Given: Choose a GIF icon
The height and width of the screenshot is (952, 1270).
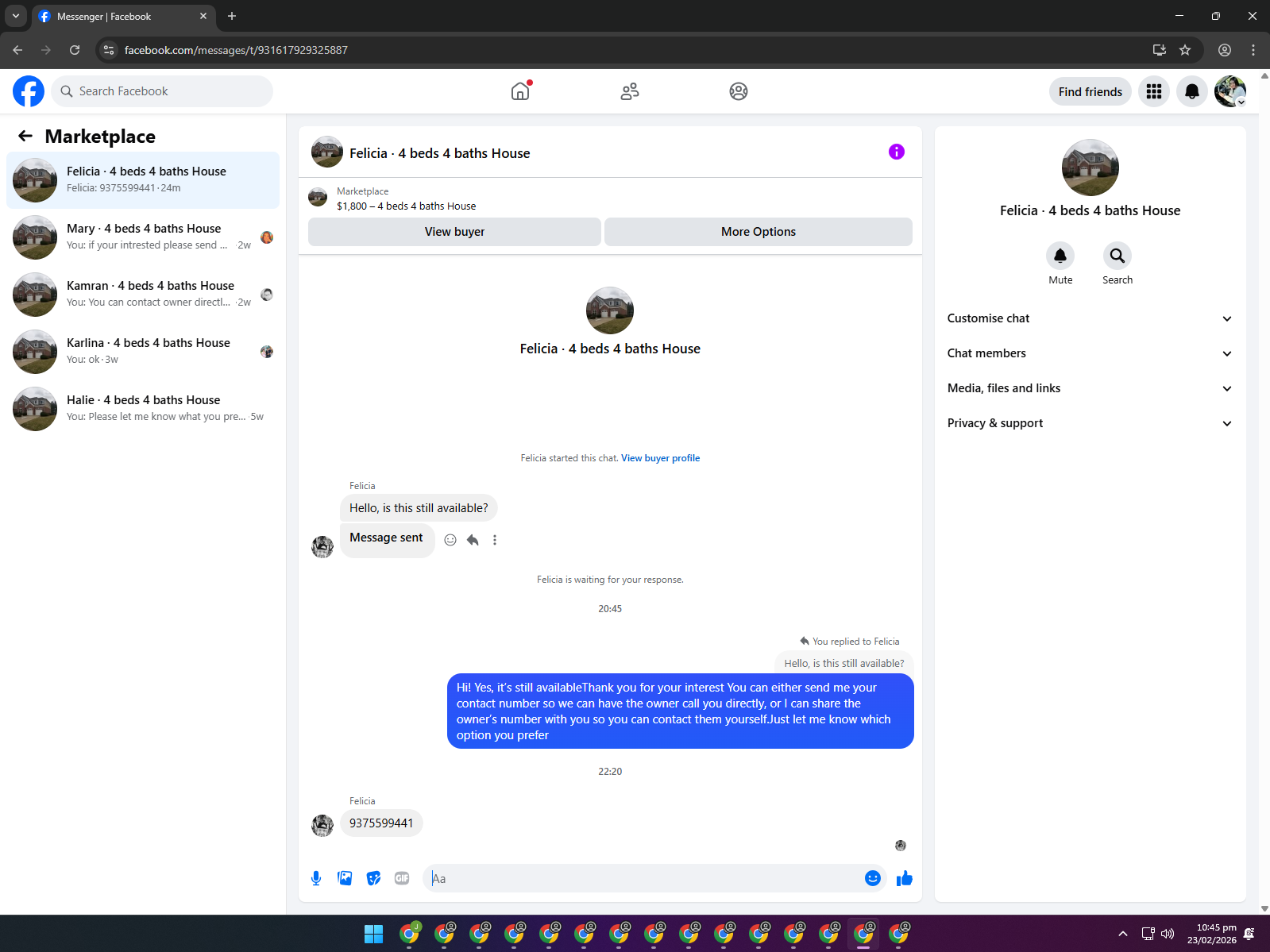Looking at the screenshot, I should tap(402, 878).
